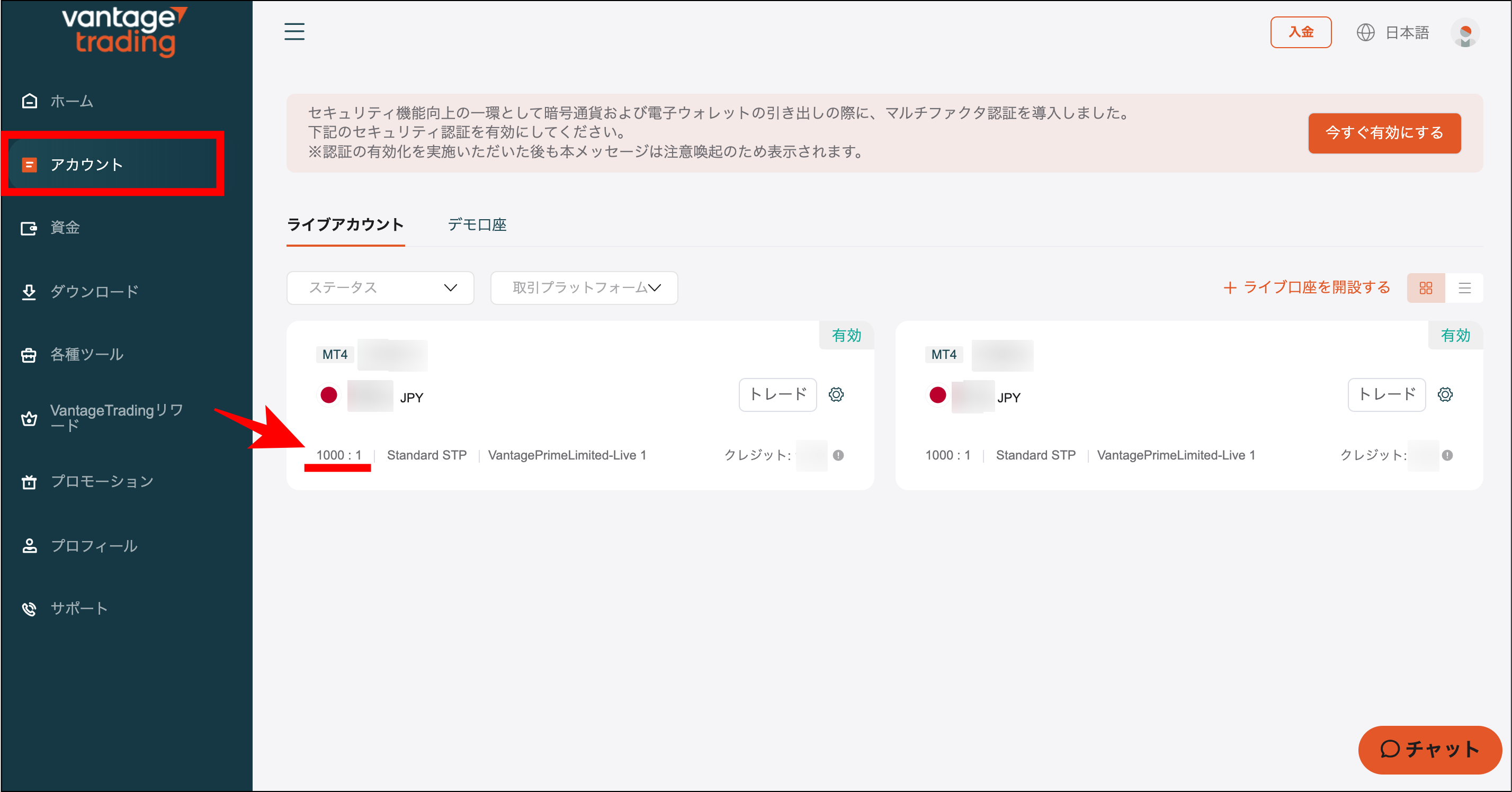Open the user profile avatar
This screenshot has width=1512, height=792.
click(1464, 33)
